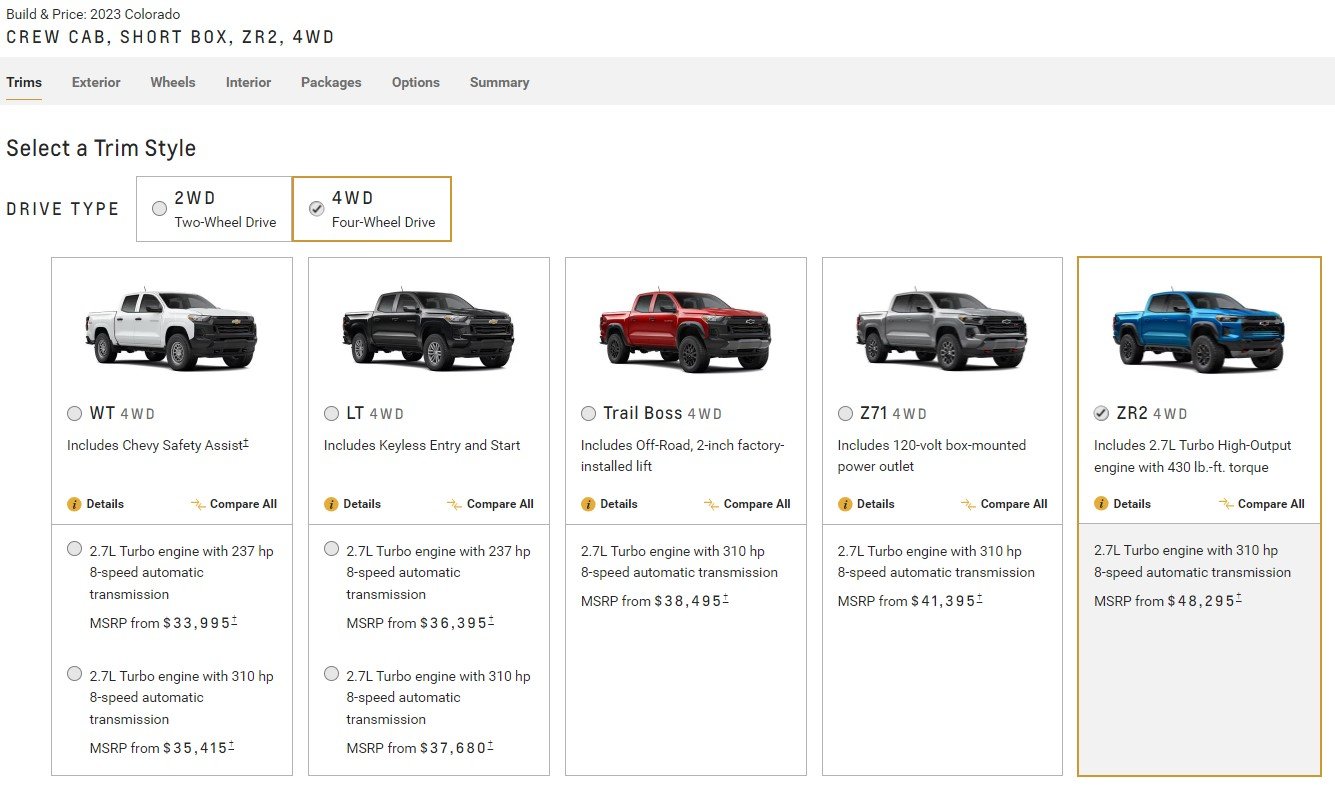Choose LT 310 hp engine option radio
The image size is (1335, 801).
[x=331, y=673]
